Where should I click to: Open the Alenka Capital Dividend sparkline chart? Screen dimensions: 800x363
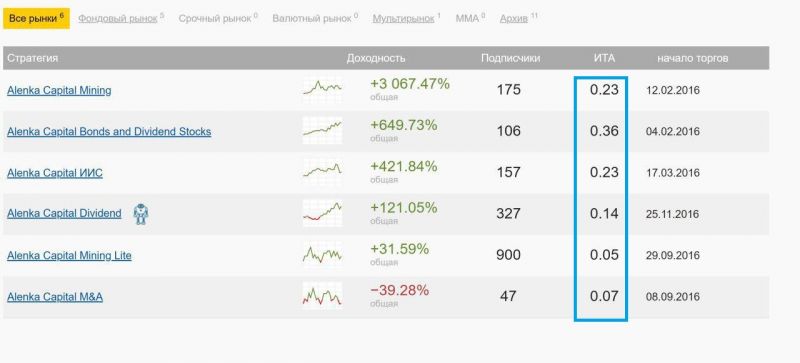pos(322,213)
